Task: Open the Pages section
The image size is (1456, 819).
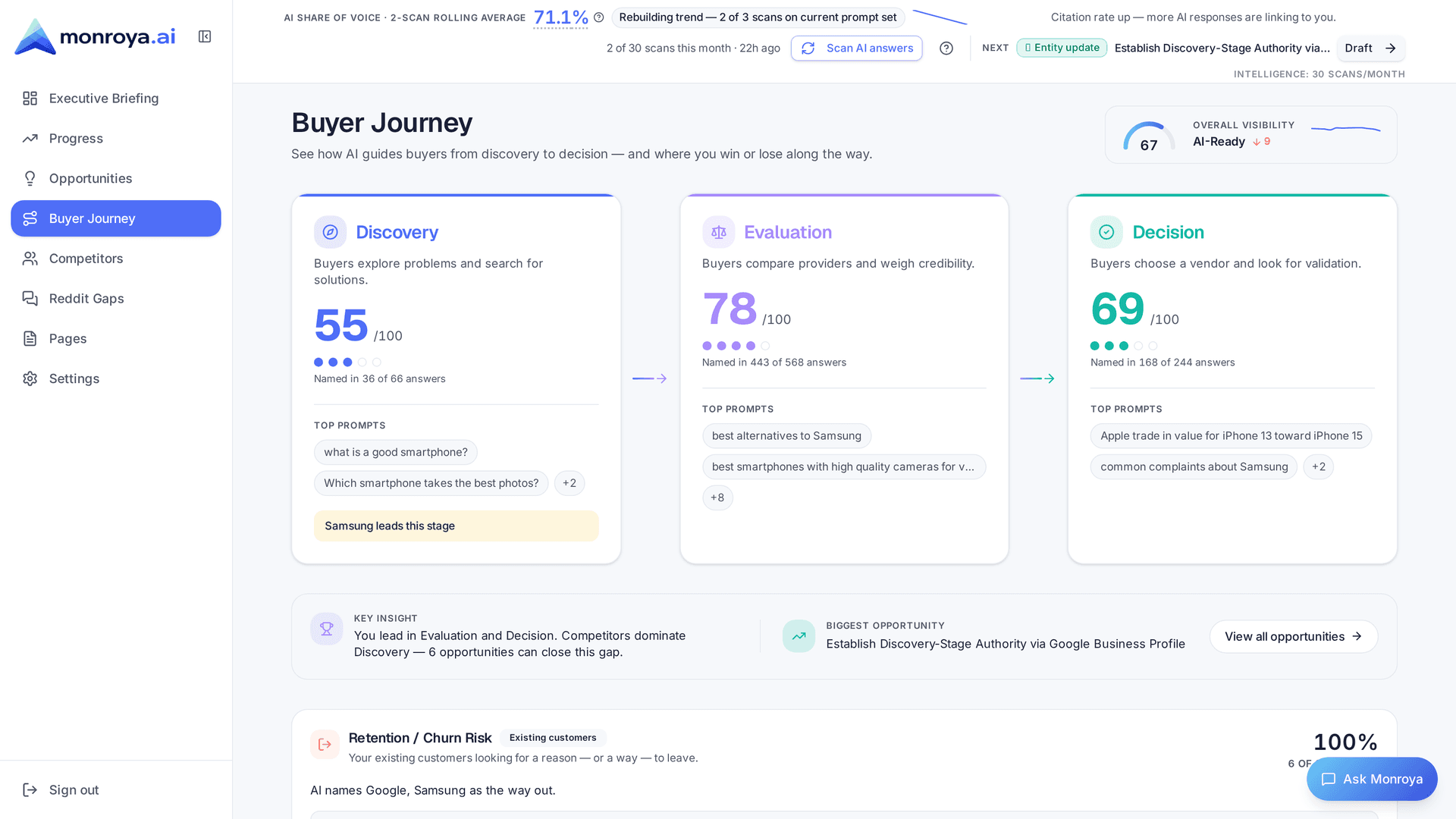Action: point(116,339)
